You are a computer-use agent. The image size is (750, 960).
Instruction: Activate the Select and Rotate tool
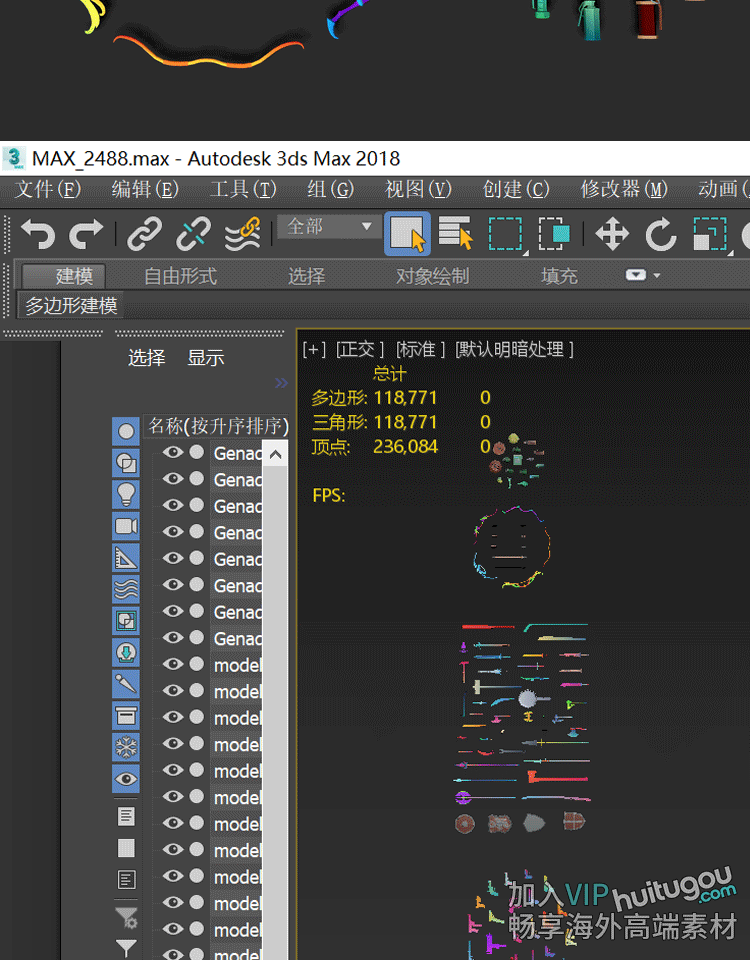661,234
